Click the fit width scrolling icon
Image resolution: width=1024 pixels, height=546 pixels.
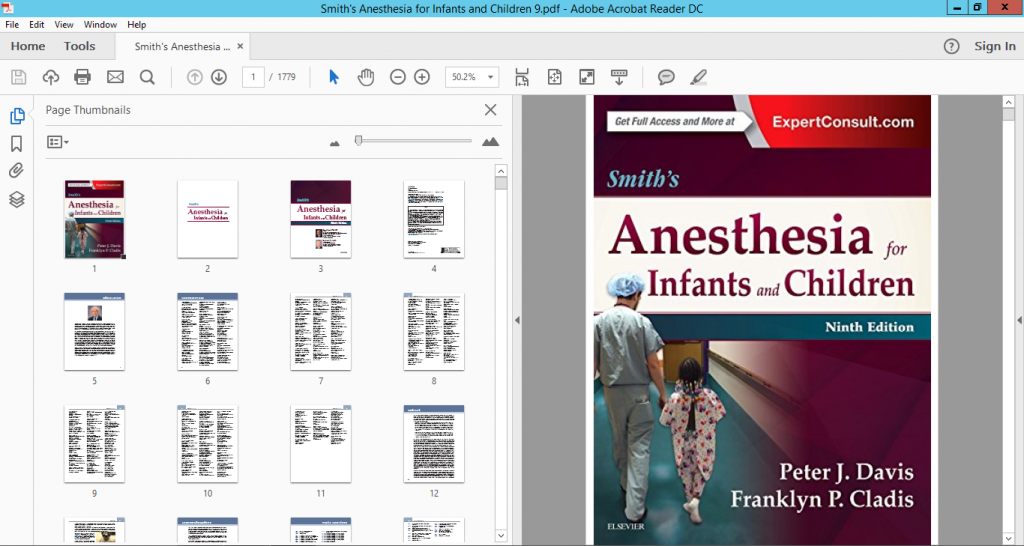tap(522, 77)
